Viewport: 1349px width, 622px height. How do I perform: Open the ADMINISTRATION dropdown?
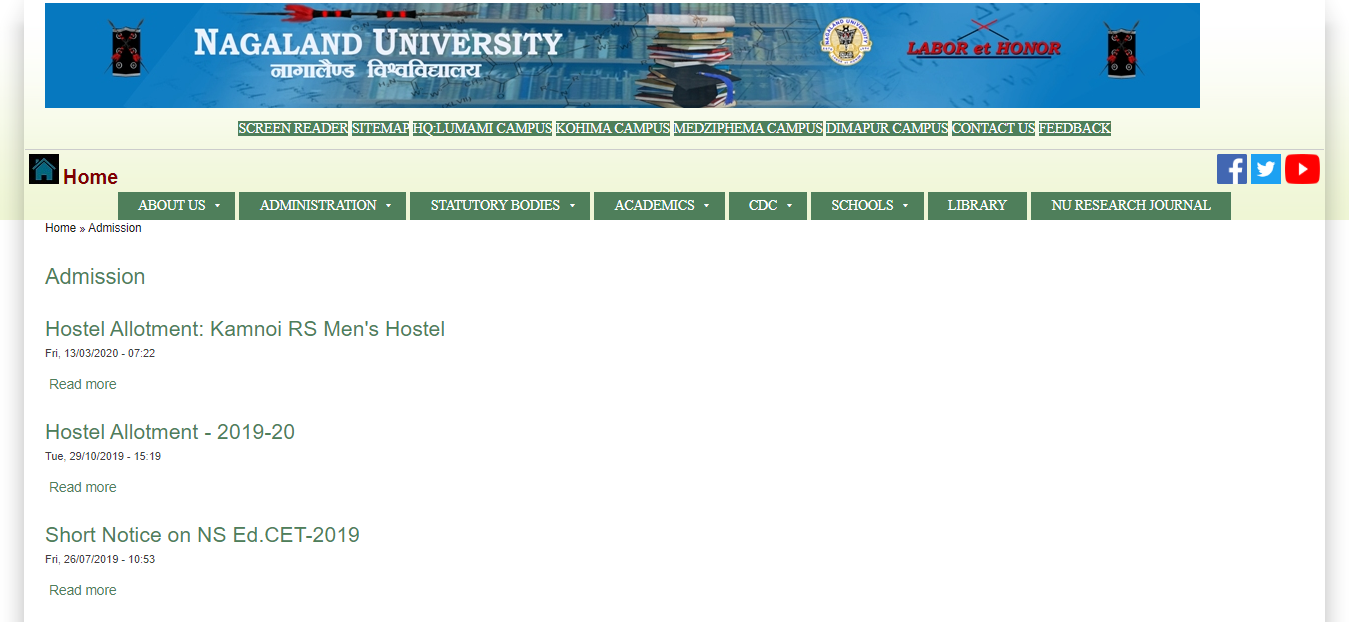click(x=322, y=205)
